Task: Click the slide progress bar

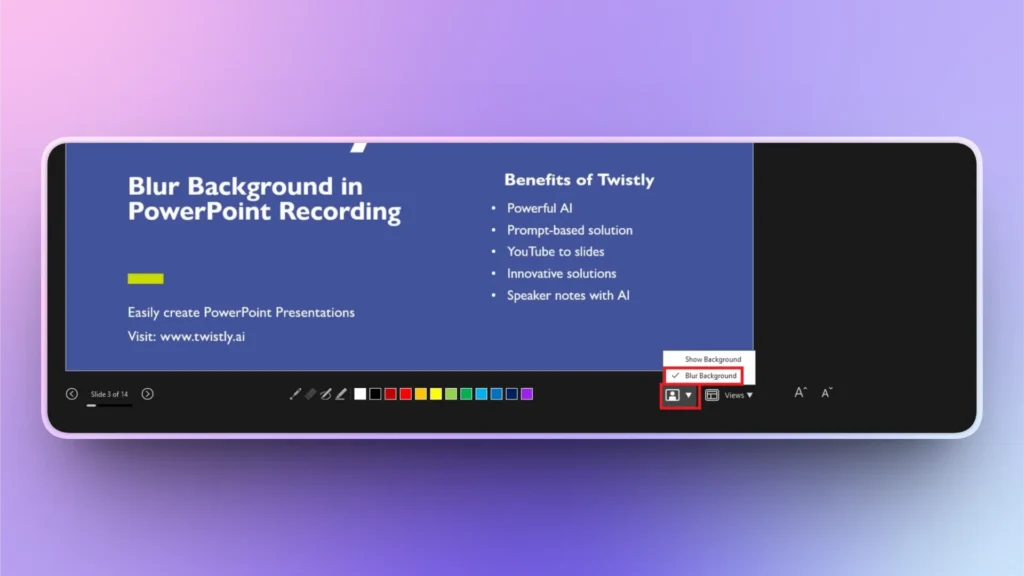Action: 110,405
